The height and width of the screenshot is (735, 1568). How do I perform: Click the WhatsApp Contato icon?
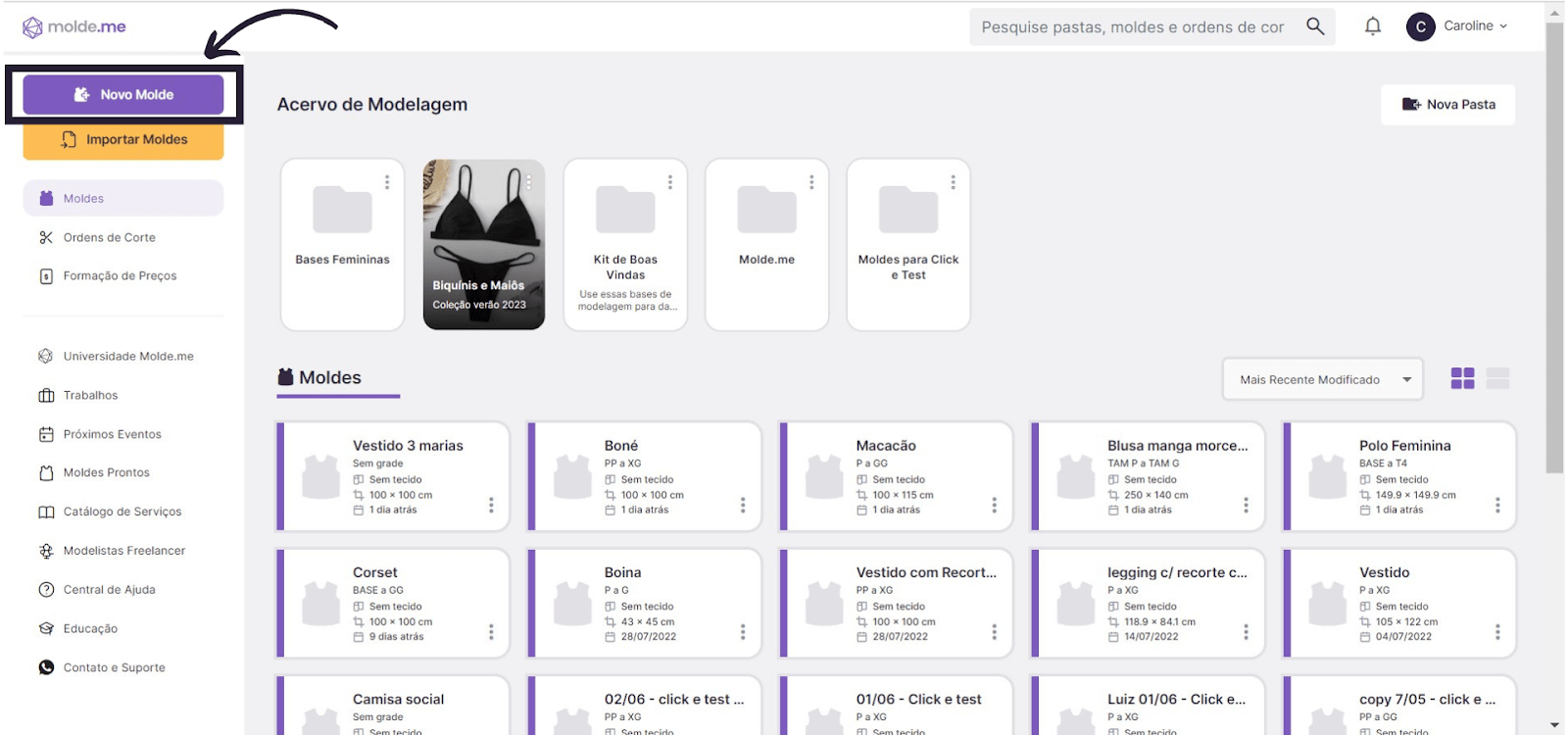(x=46, y=667)
